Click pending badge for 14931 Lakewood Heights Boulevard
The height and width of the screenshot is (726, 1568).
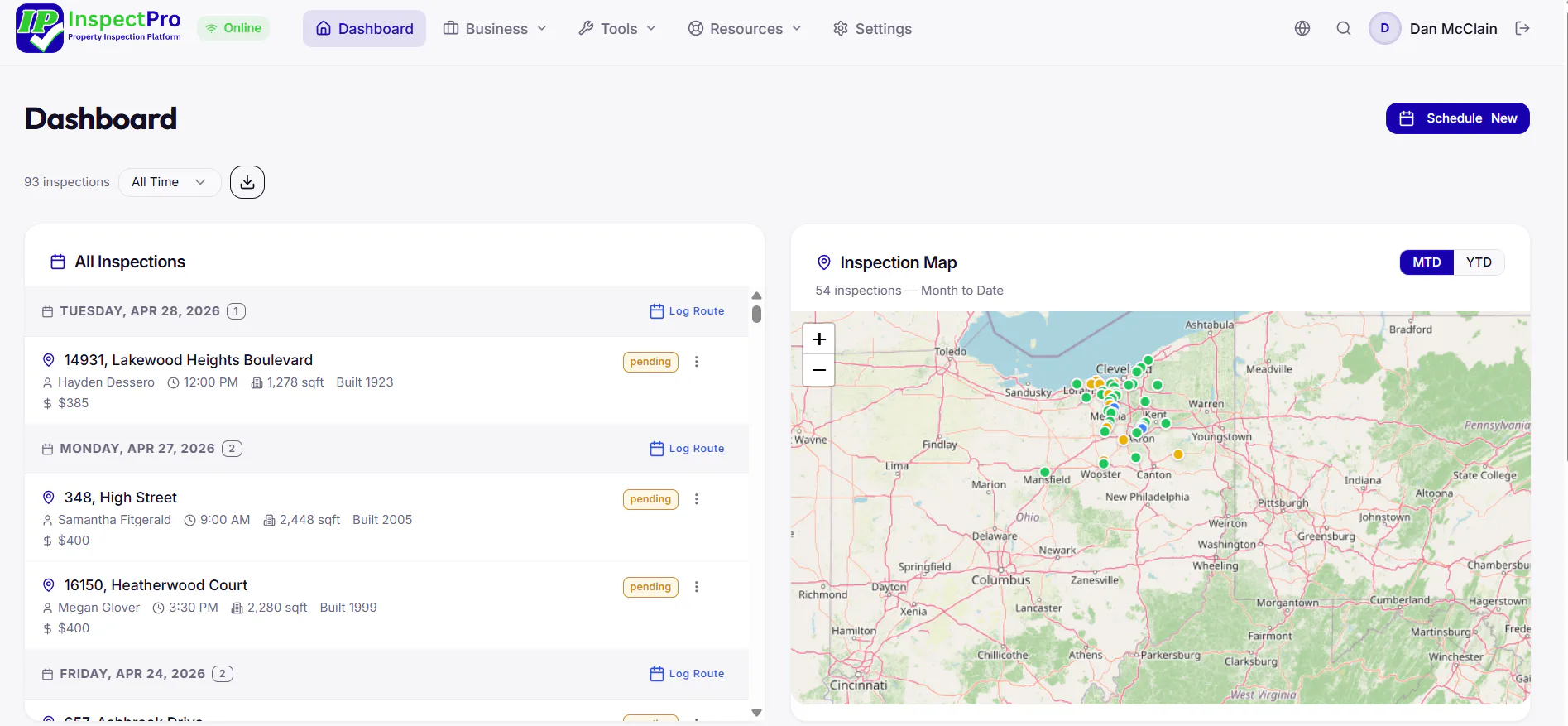(650, 362)
